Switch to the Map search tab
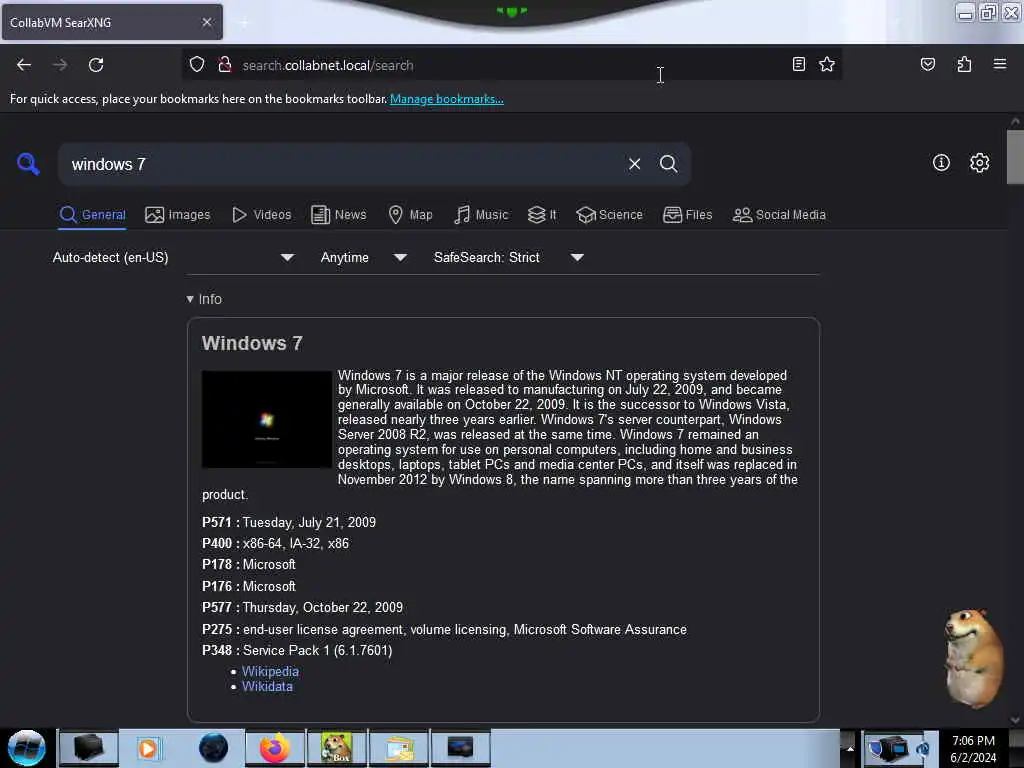 pyautogui.click(x=410, y=215)
